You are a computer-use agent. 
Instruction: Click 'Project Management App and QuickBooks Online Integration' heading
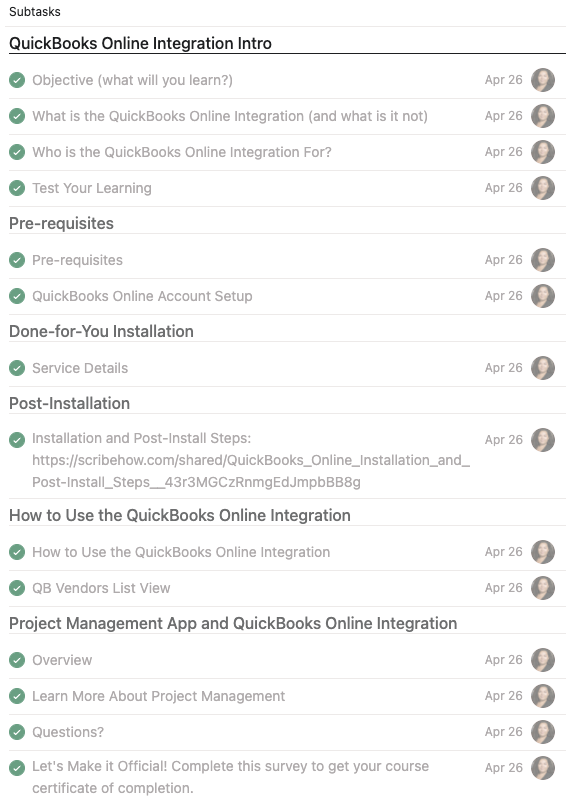[233, 624]
